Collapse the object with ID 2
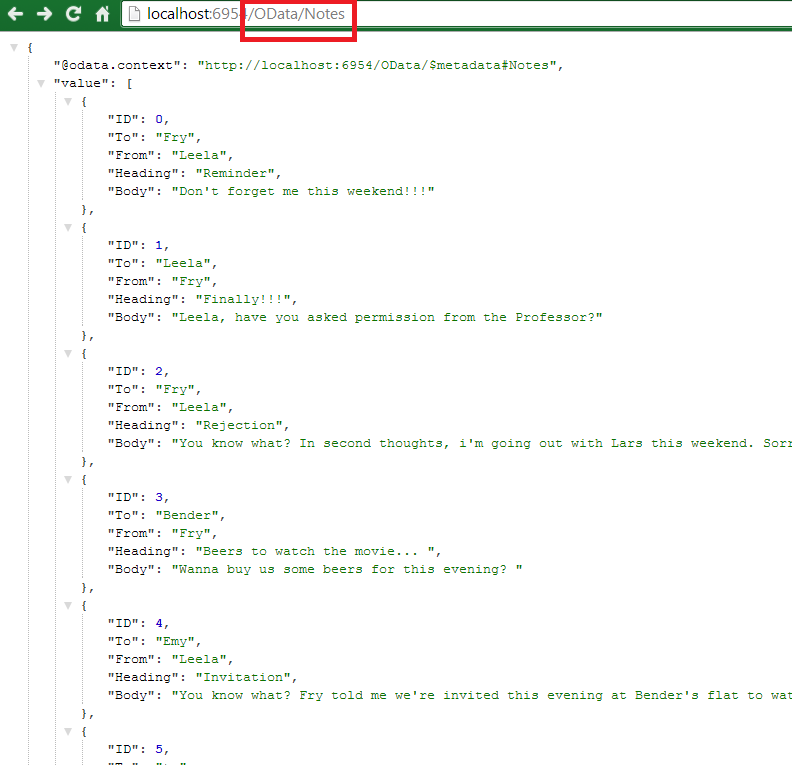792x765 pixels. click(x=68, y=353)
